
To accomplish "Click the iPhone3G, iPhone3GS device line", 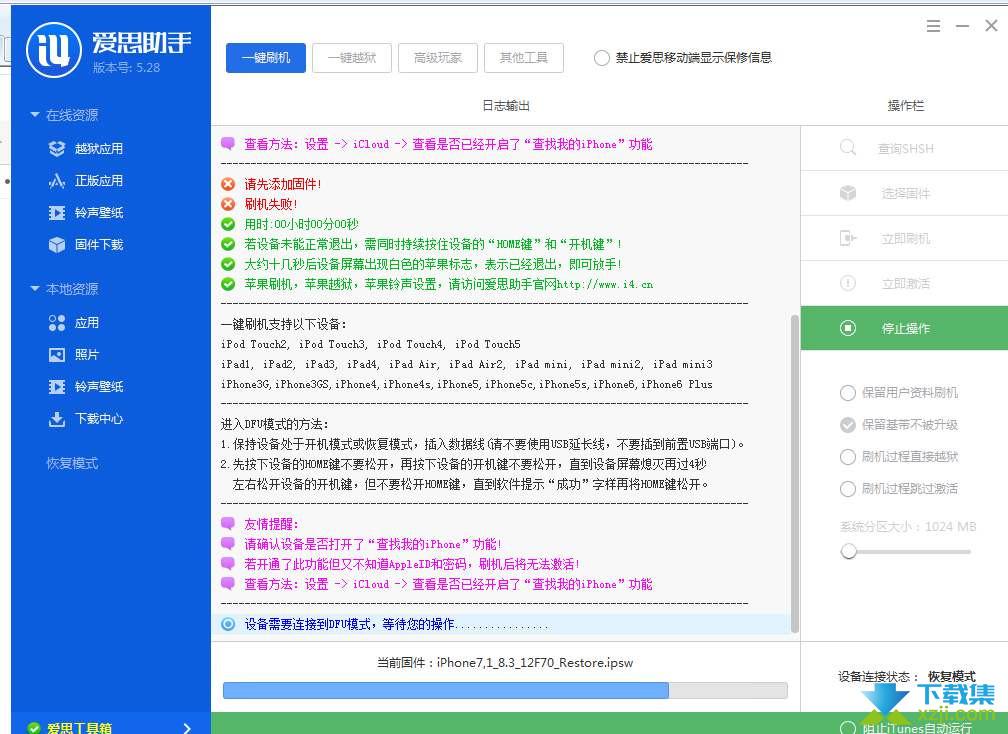I will (x=467, y=384).
